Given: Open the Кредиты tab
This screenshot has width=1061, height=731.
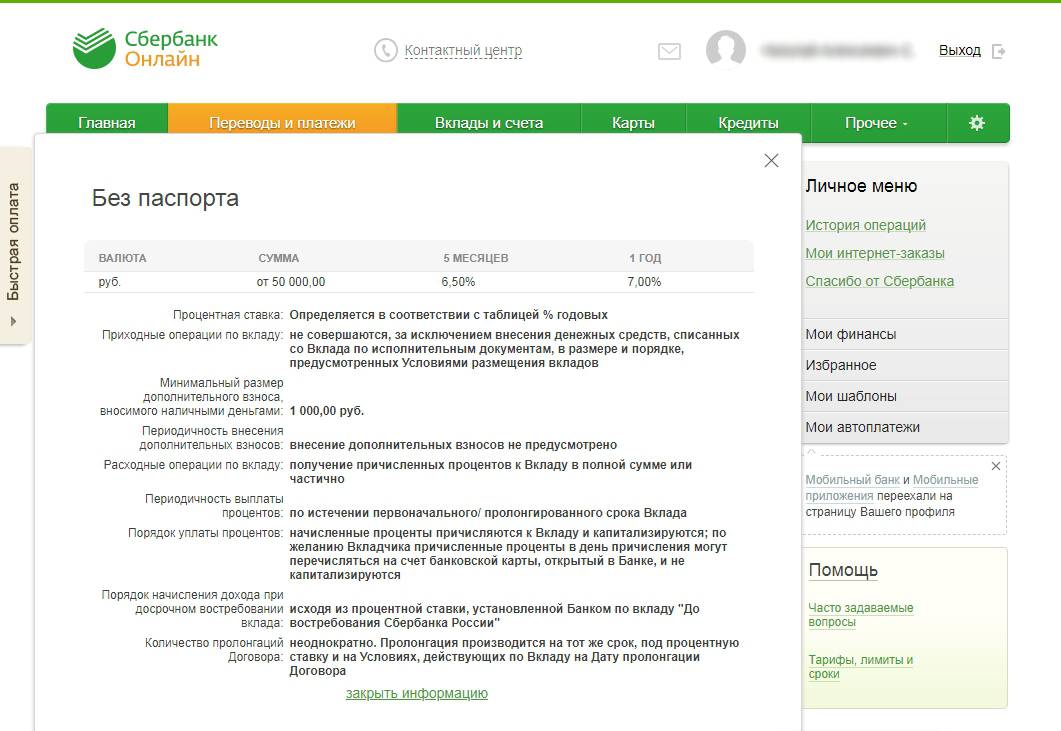Looking at the screenshot, I should click(x=748, y=123).
